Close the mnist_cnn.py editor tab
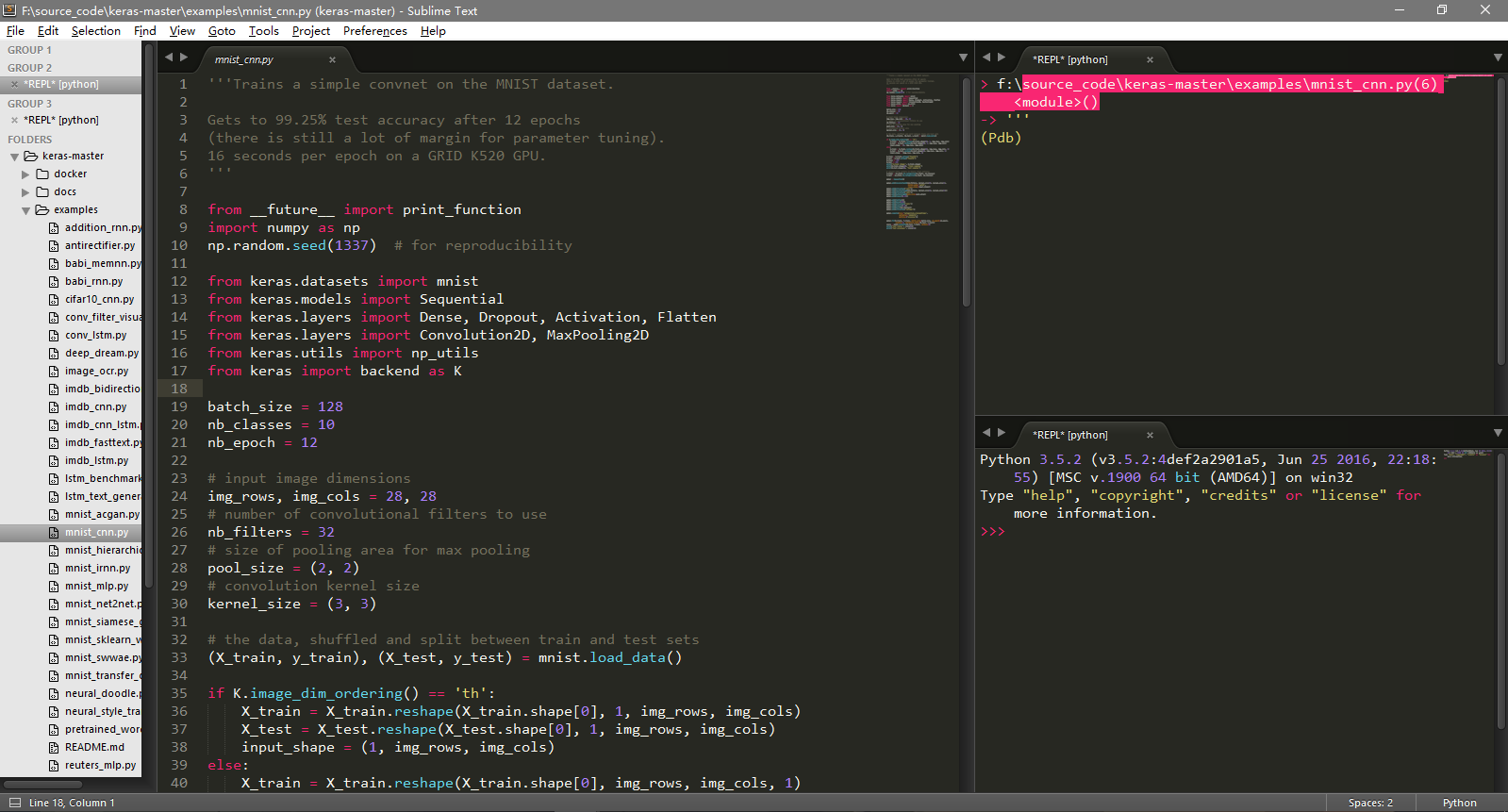 tap(332, 59)
